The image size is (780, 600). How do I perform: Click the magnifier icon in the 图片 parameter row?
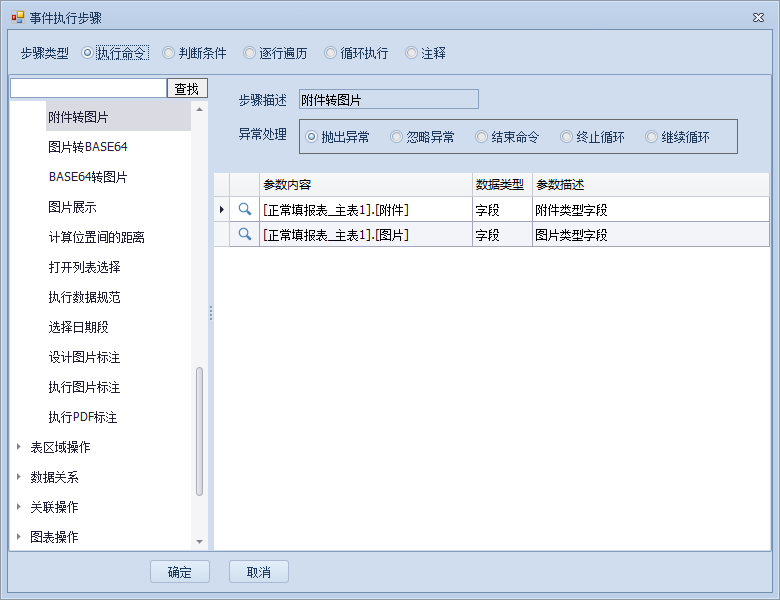(x=244, y=235)
